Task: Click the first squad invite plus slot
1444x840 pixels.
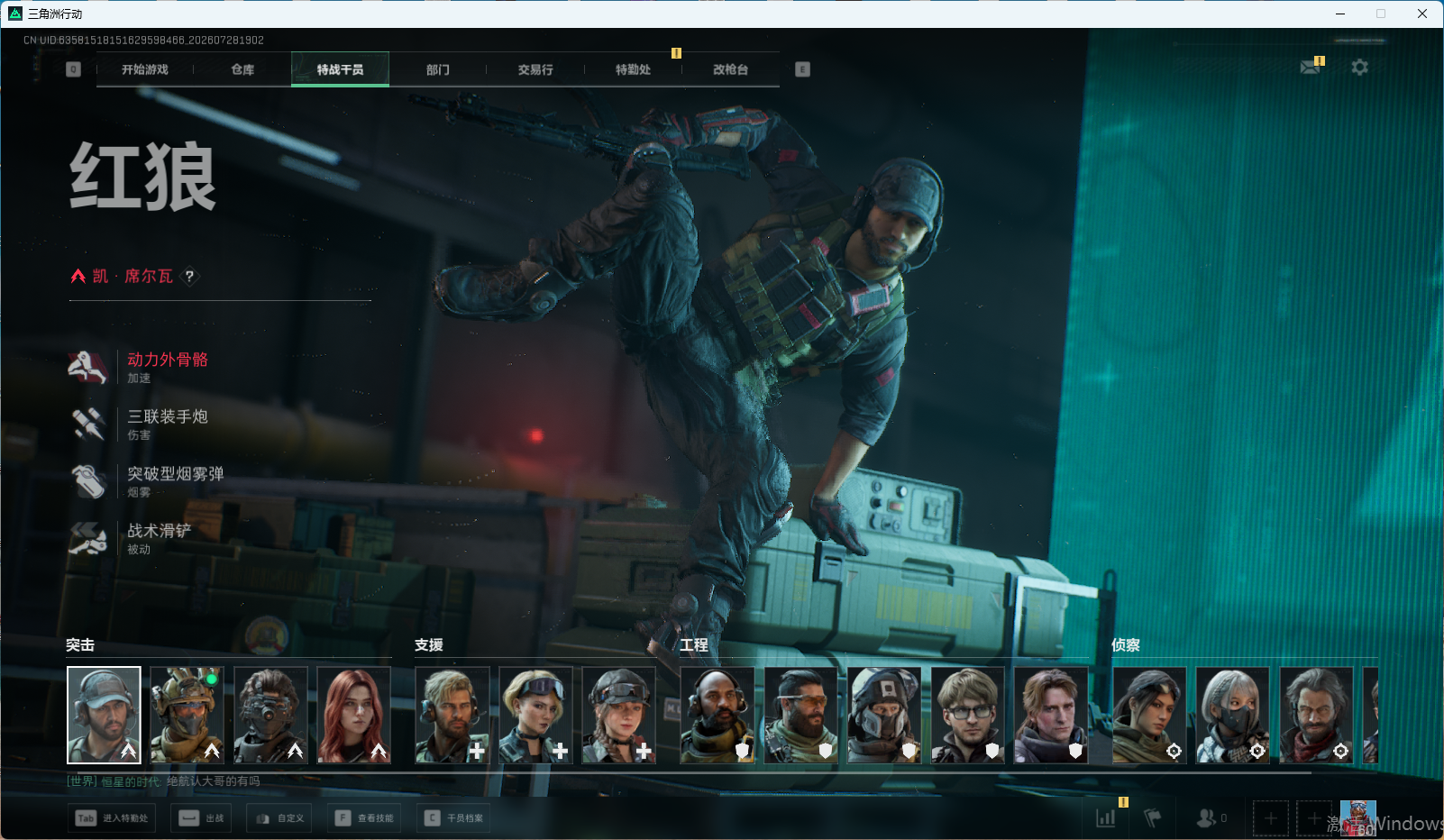Action: pos(1271,818)
